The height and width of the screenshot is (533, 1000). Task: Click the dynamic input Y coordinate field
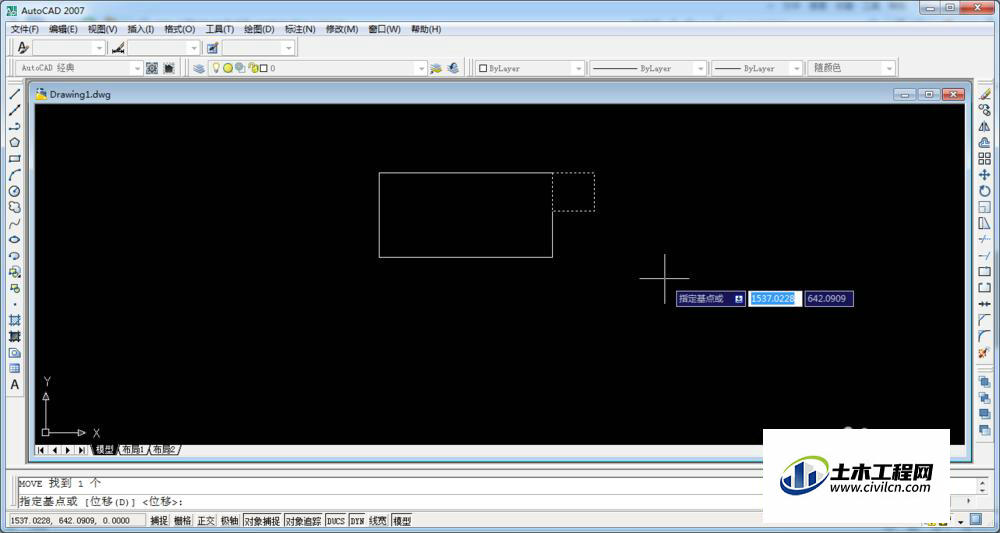[x=828, y=298]
